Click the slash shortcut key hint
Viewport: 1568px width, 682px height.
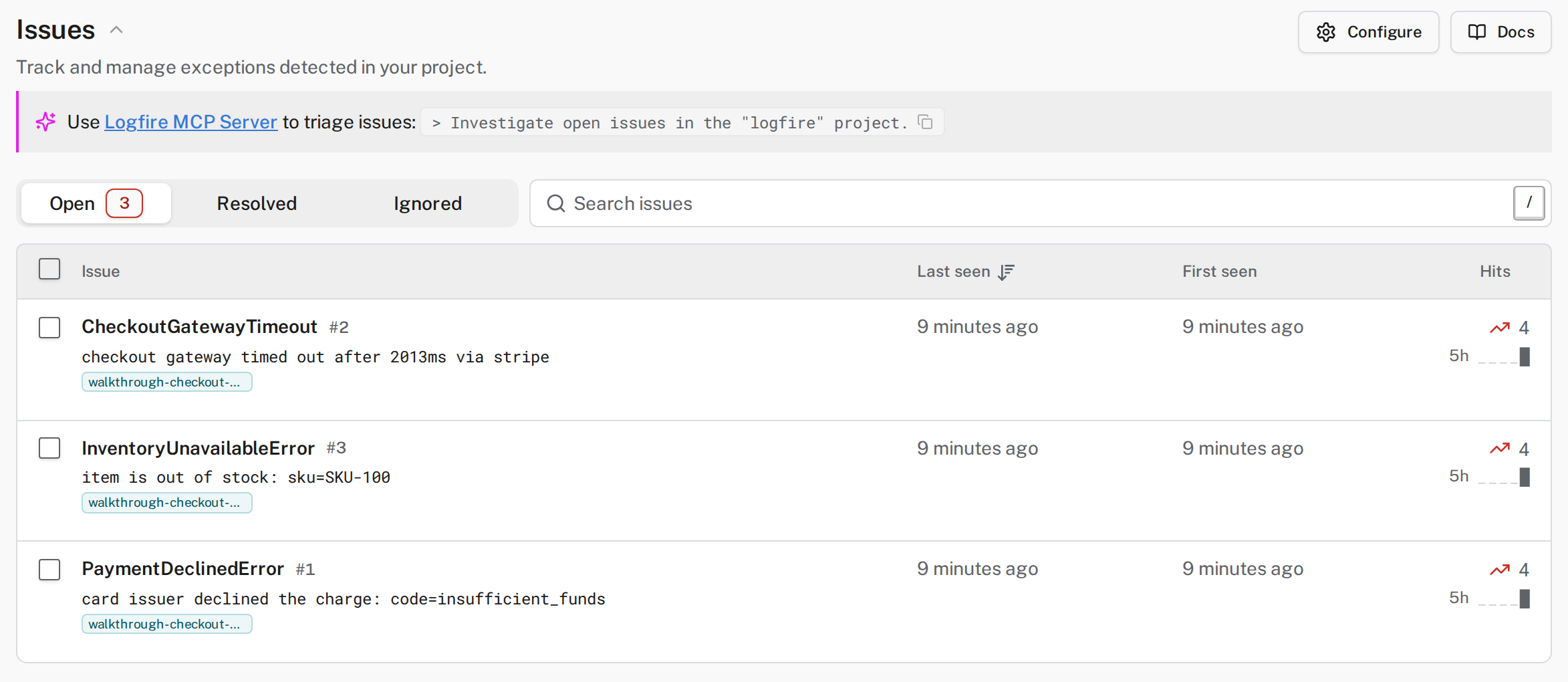tap(1529, 203)
